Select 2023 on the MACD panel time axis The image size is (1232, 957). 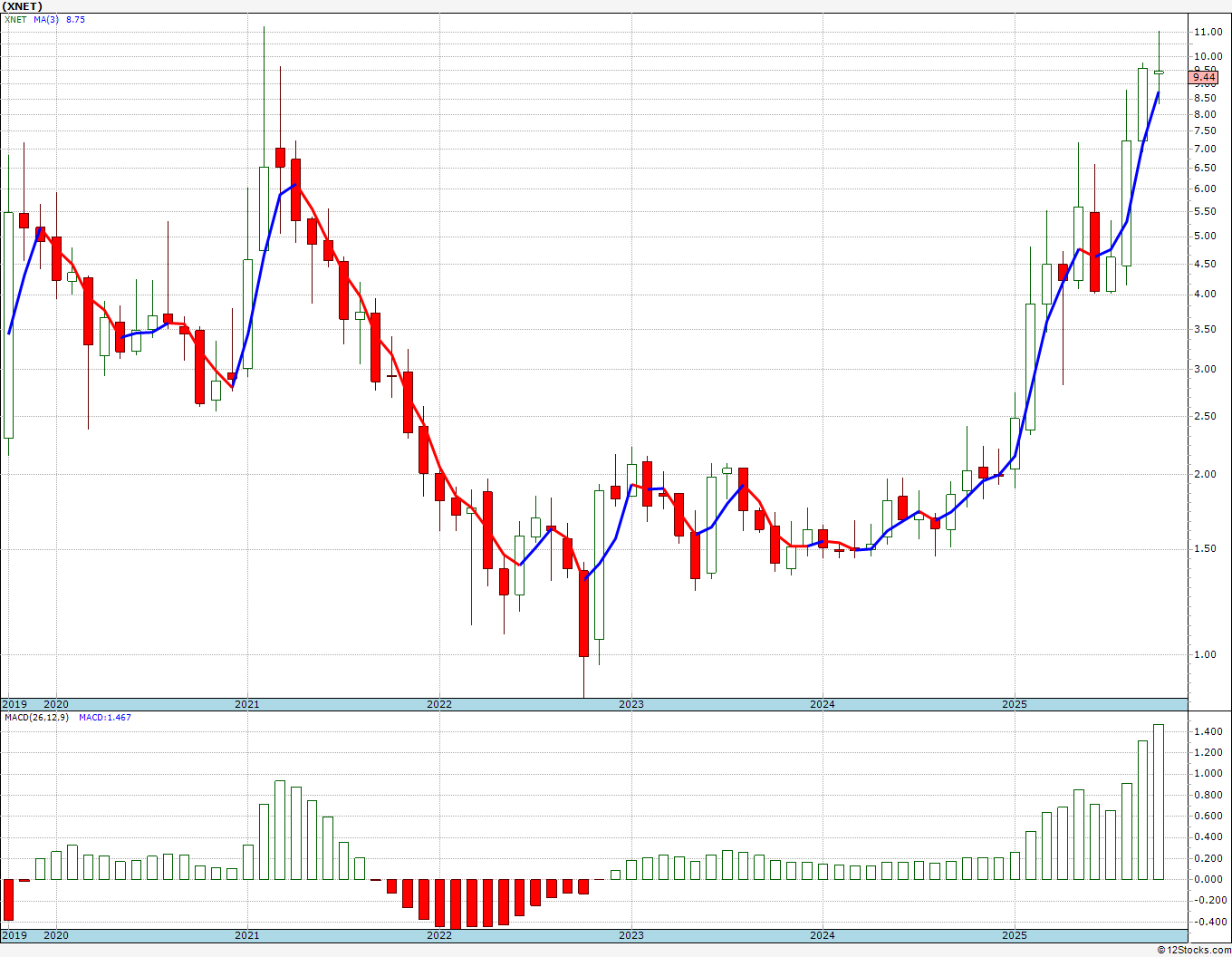(x=631, y=935)
